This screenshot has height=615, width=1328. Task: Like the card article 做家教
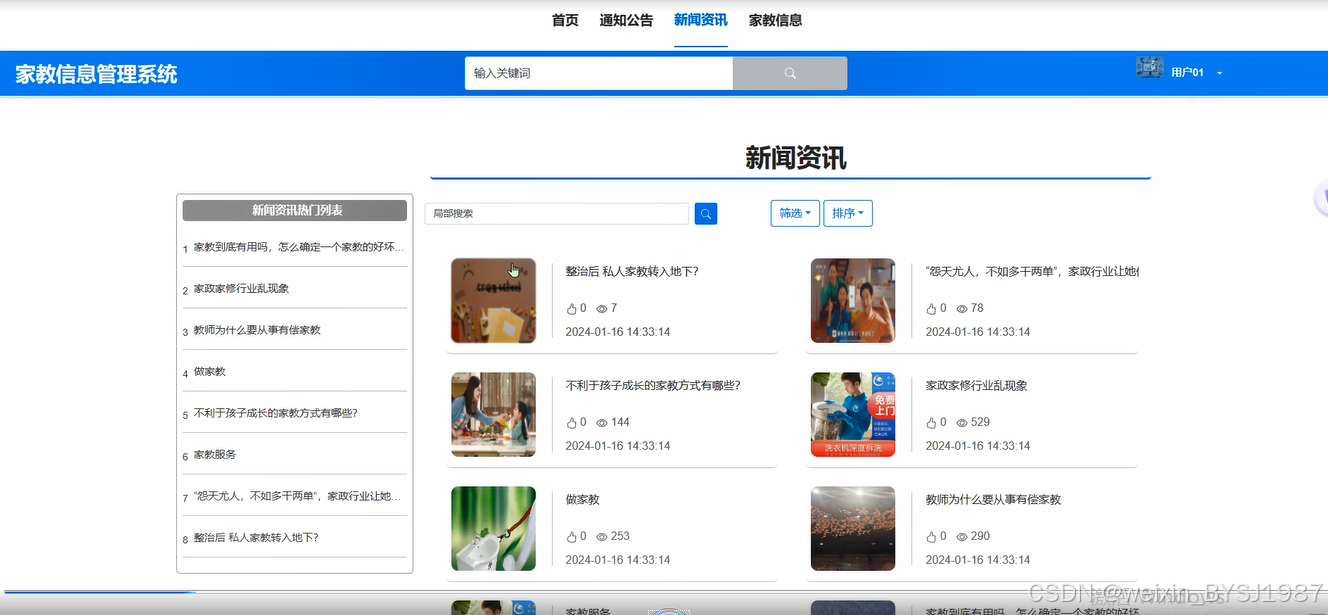pos(571,537)
